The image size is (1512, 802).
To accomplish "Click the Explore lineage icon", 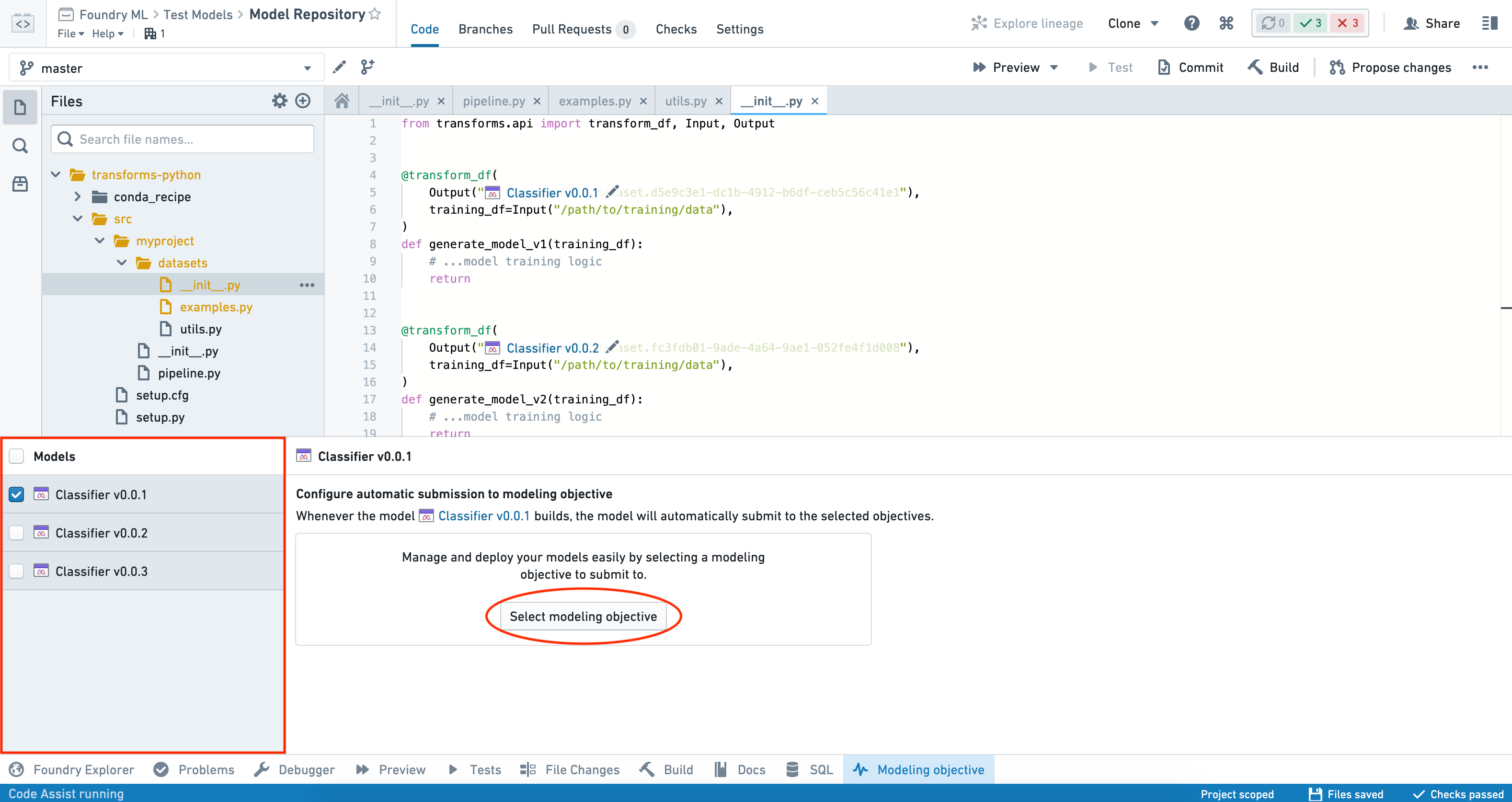I will [976, 23].
